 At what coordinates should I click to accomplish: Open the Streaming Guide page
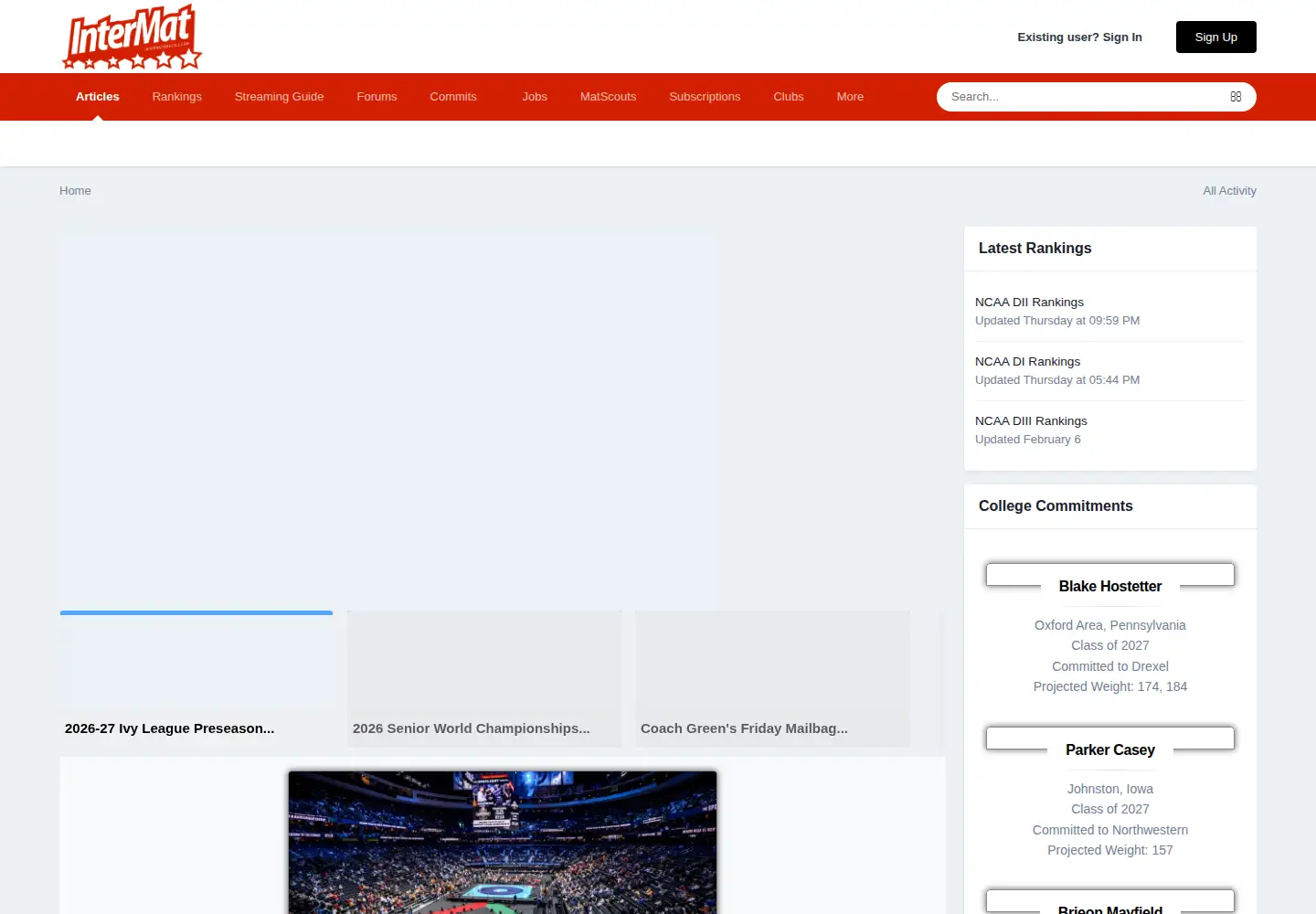pos(280,97)
